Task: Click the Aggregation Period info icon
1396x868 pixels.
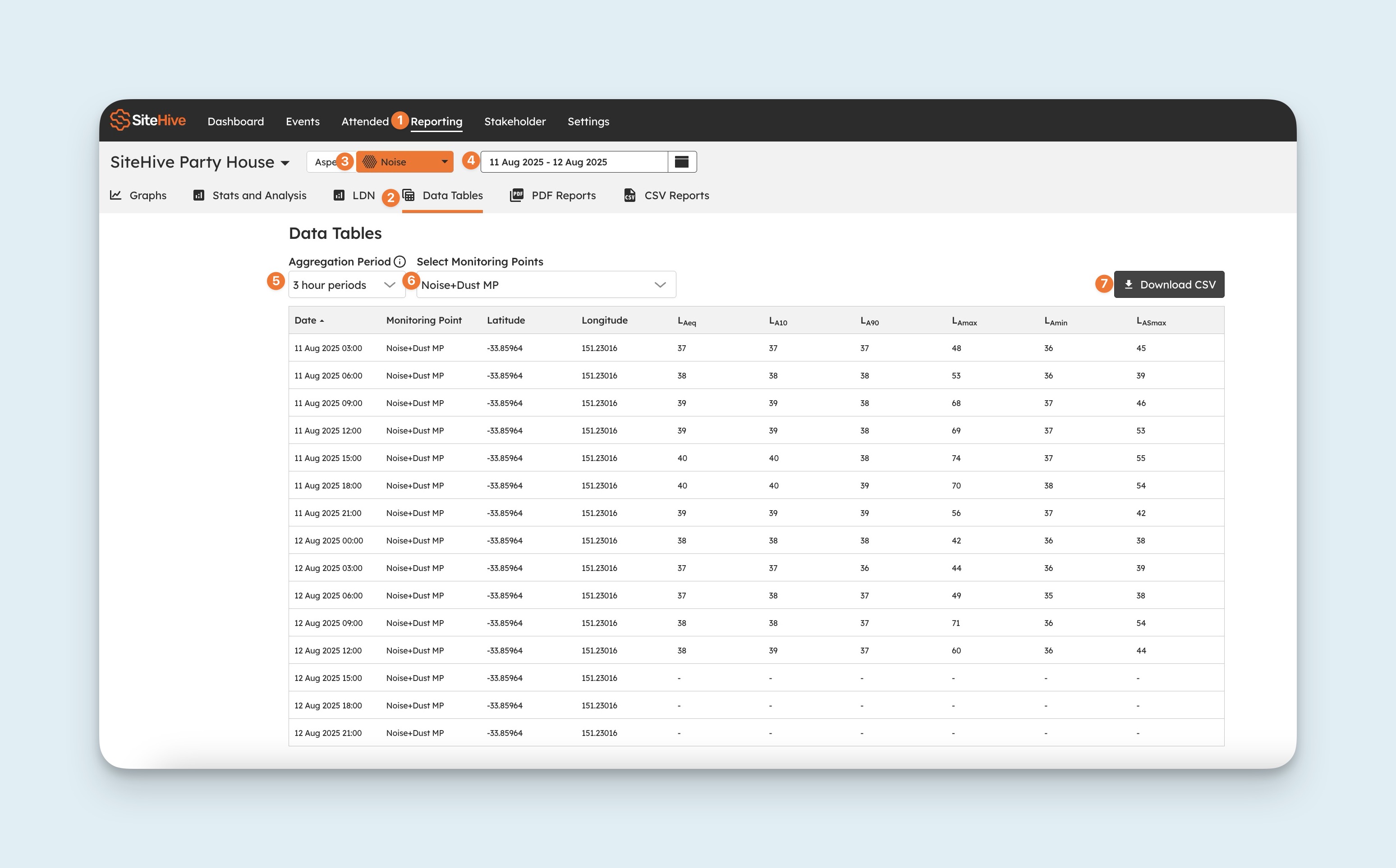Action: click(400, 262)
